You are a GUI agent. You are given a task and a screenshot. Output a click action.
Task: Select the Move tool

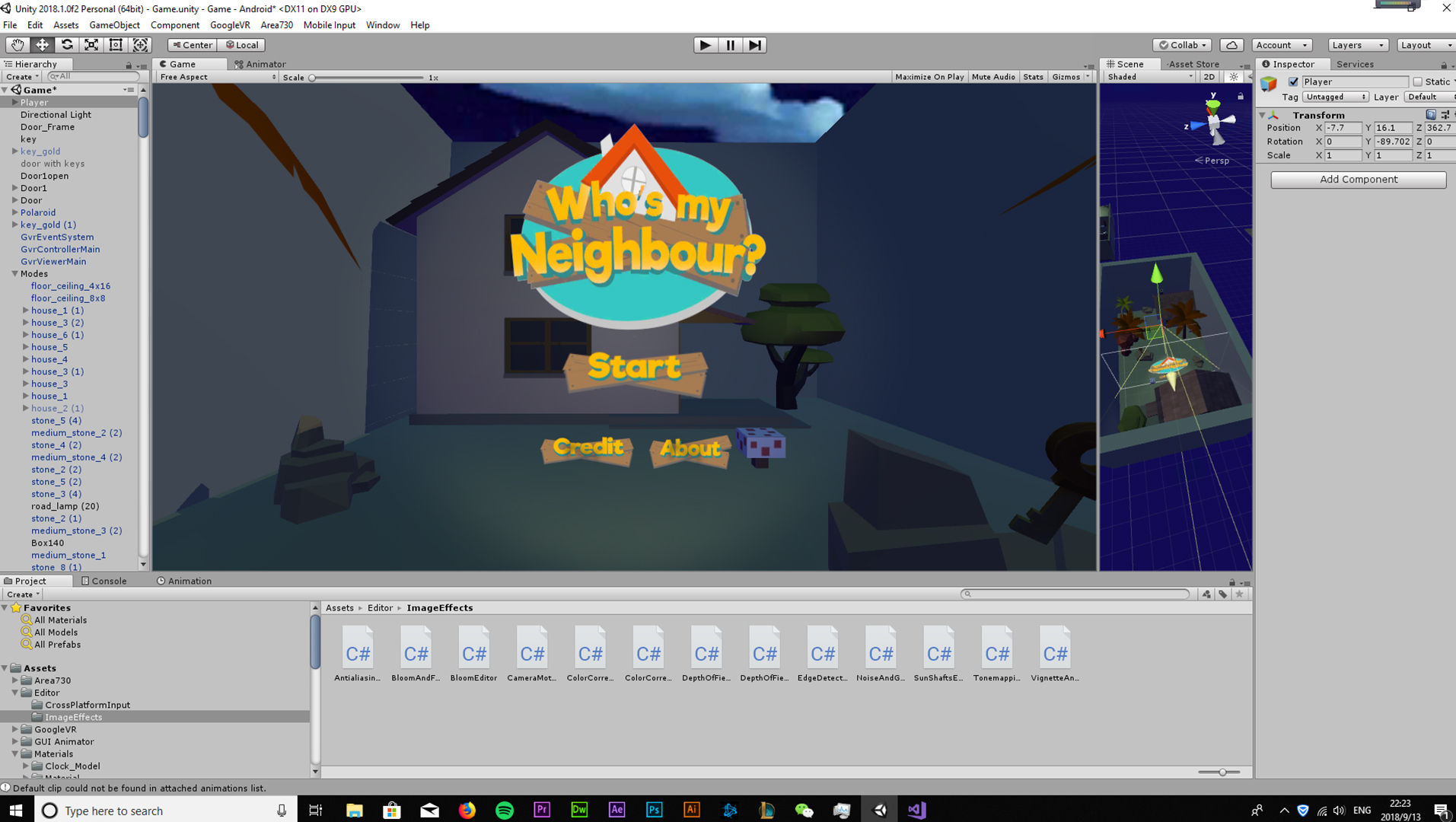42,45
